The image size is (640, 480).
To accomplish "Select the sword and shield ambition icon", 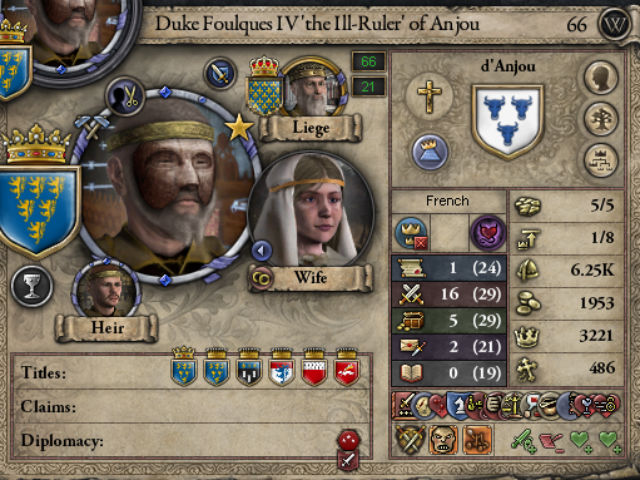I will coord(220,74).
